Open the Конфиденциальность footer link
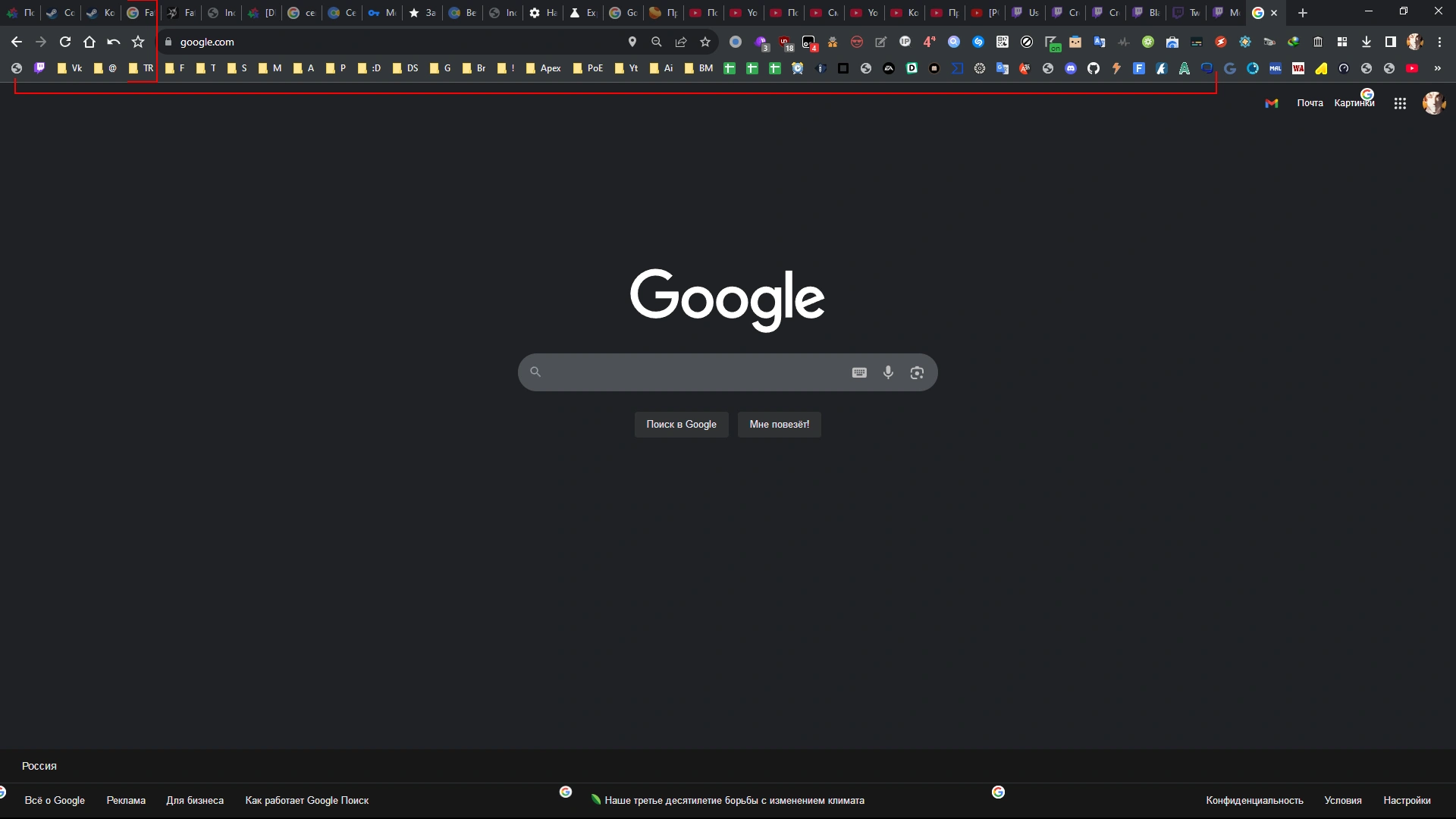Image resolution: width=1456 pixels, height=819 pixels. pos(1254,800)
